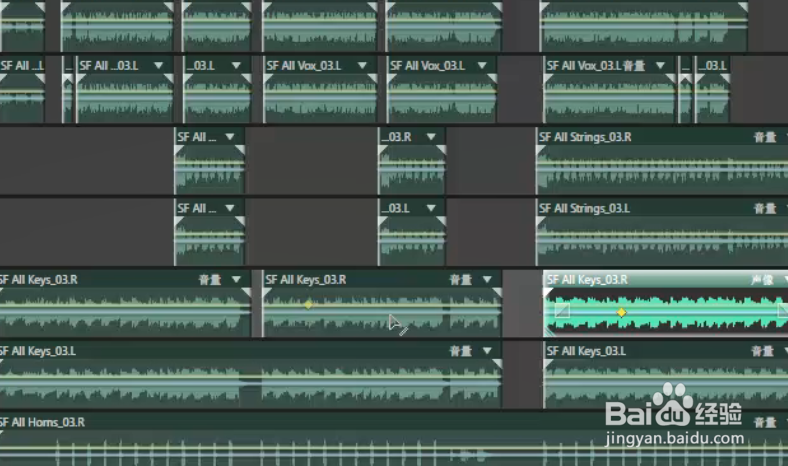
Task: Open dropdown arrow on the _03.R clip
Action: click(x=431, y=137)
